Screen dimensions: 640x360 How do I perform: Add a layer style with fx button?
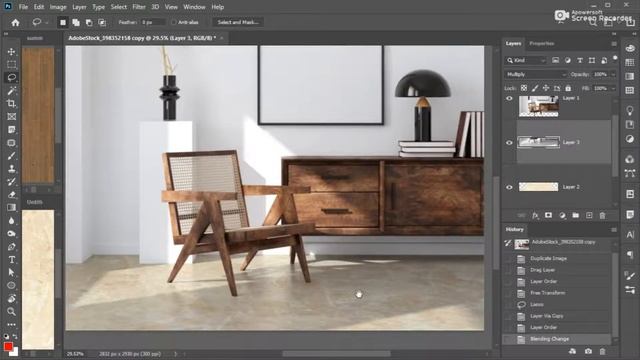[x=535, y=216]
